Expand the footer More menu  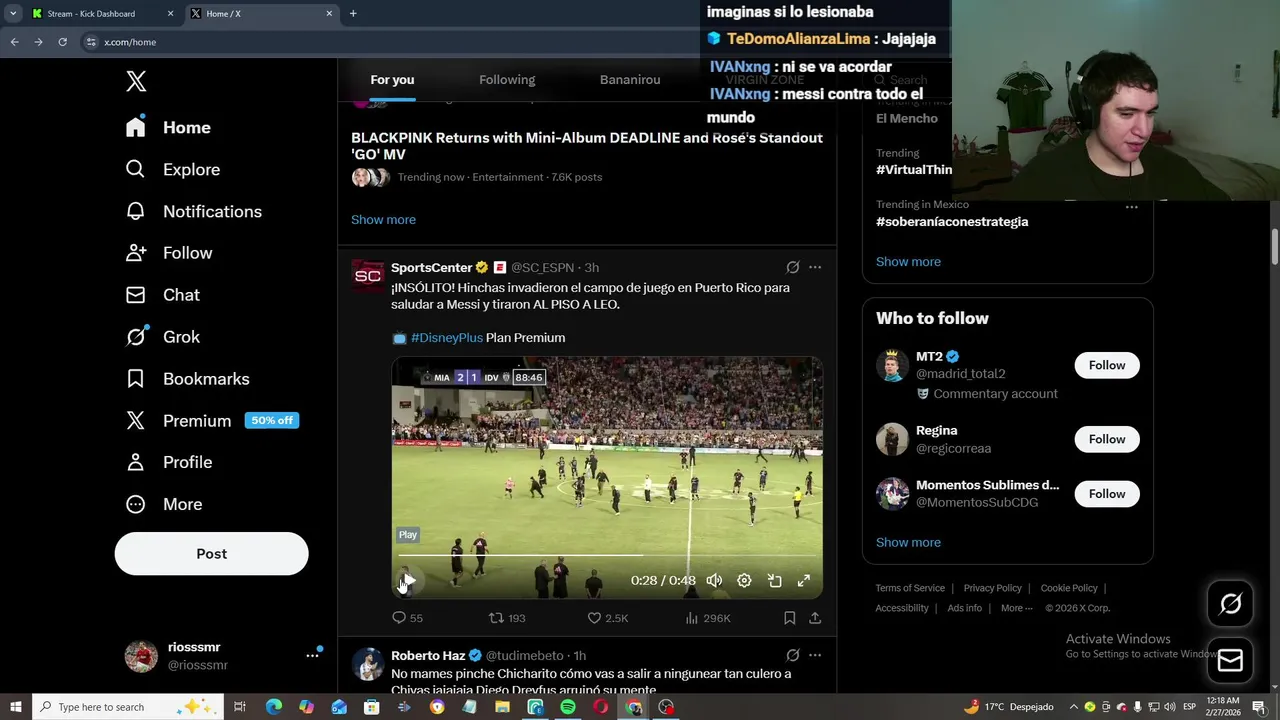click(1017, 608)
